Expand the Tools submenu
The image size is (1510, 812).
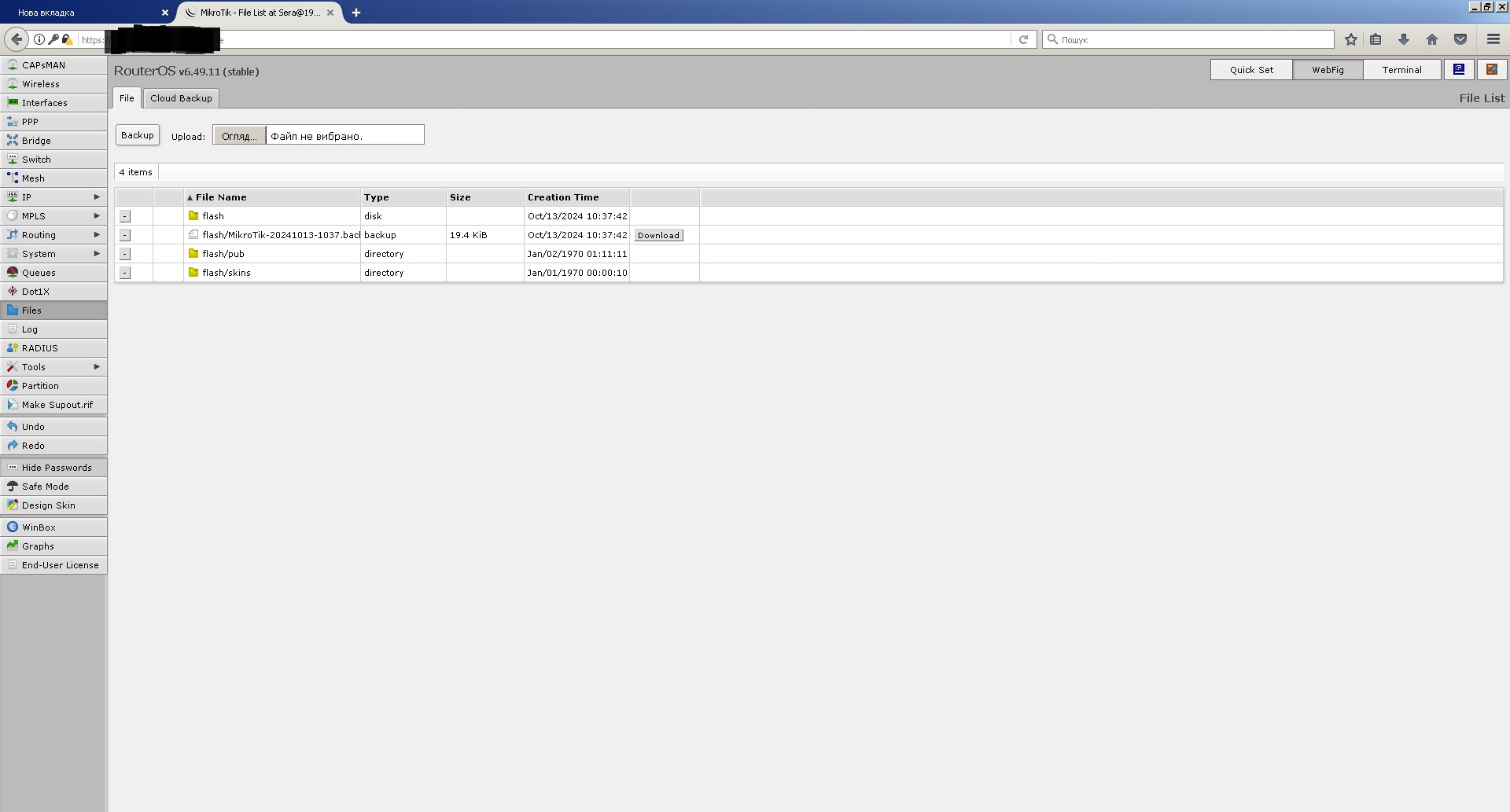[x=97, y=367]
